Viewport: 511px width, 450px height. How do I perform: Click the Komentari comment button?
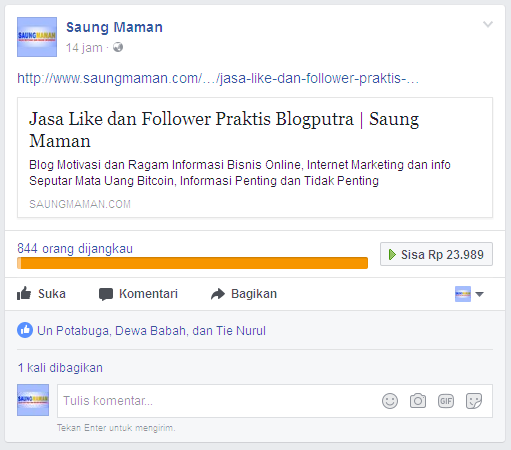tap(138, 294)
